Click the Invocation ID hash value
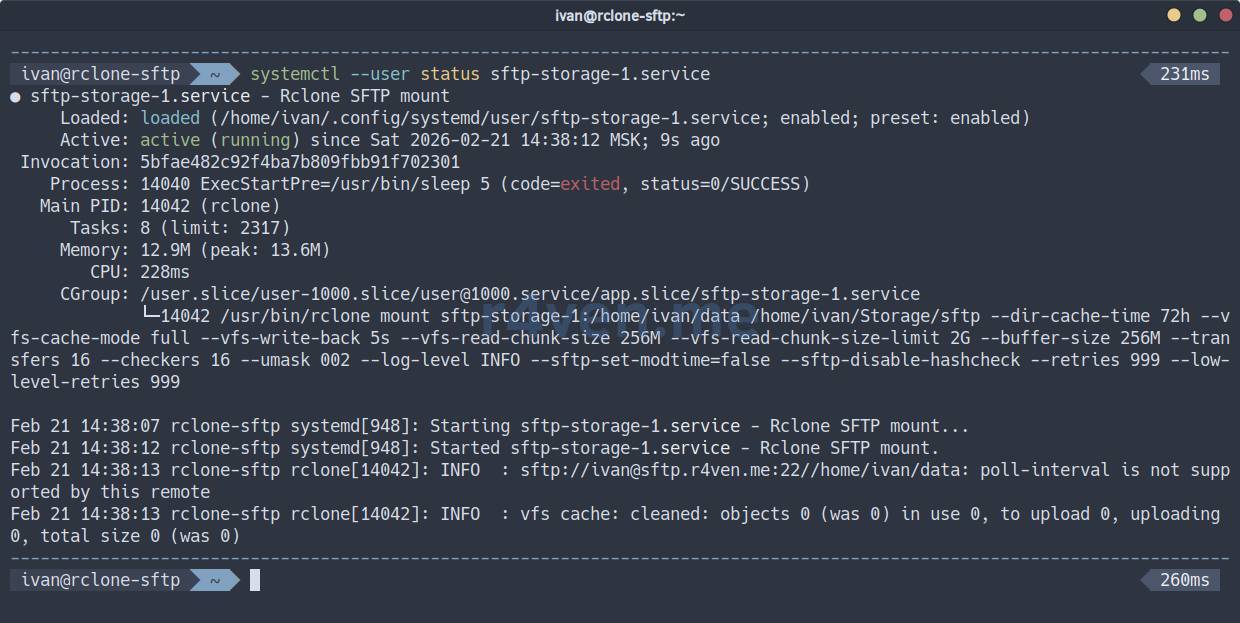1240x623 pixels. [300, 162]
